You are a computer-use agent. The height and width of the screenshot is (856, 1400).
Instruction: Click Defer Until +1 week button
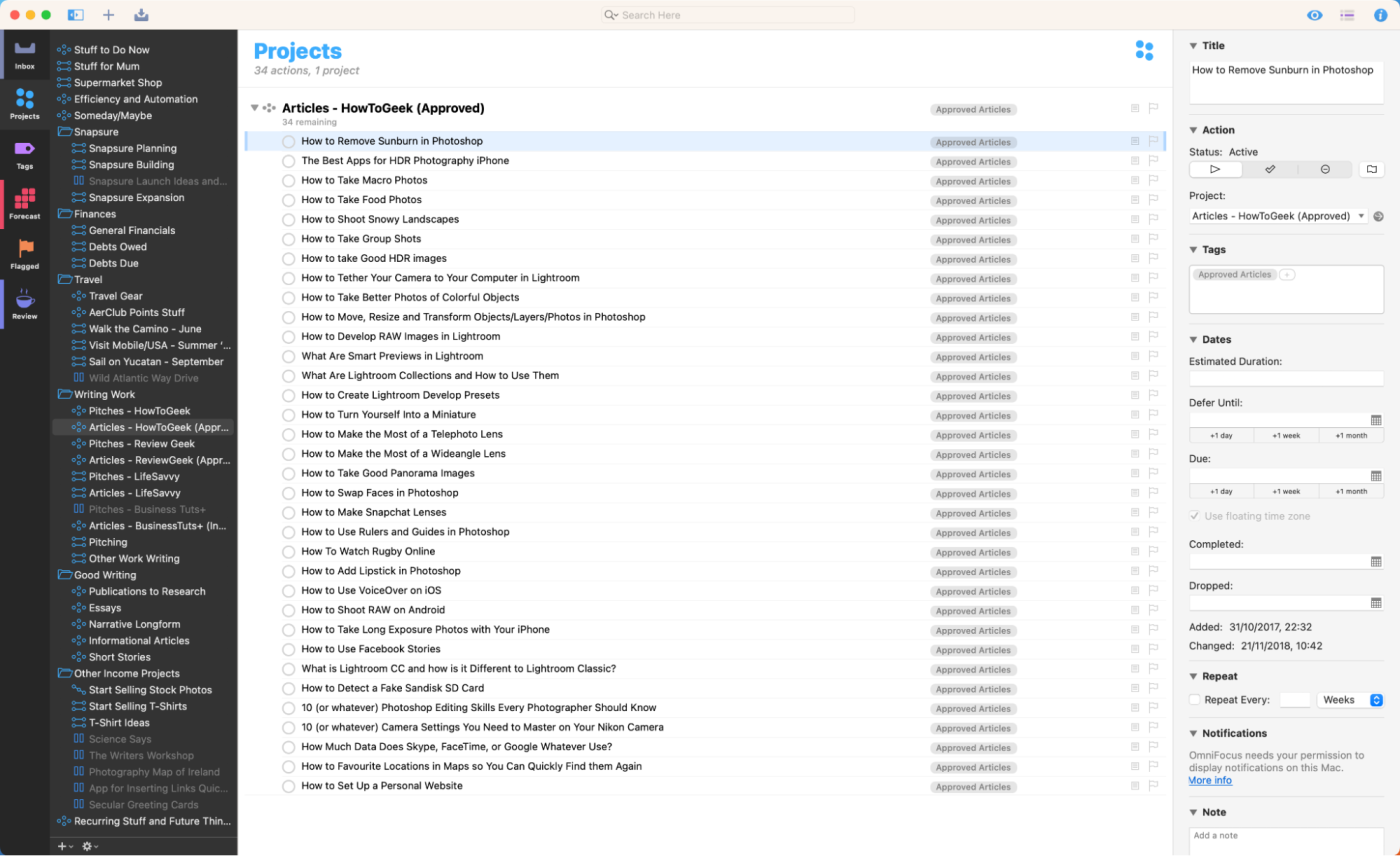(x=1286, y=436)
